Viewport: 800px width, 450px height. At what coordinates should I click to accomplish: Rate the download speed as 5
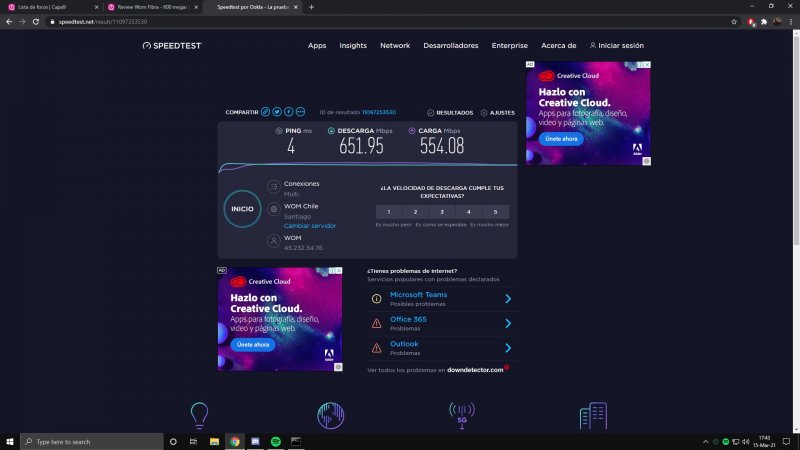[x=495, y=212]
